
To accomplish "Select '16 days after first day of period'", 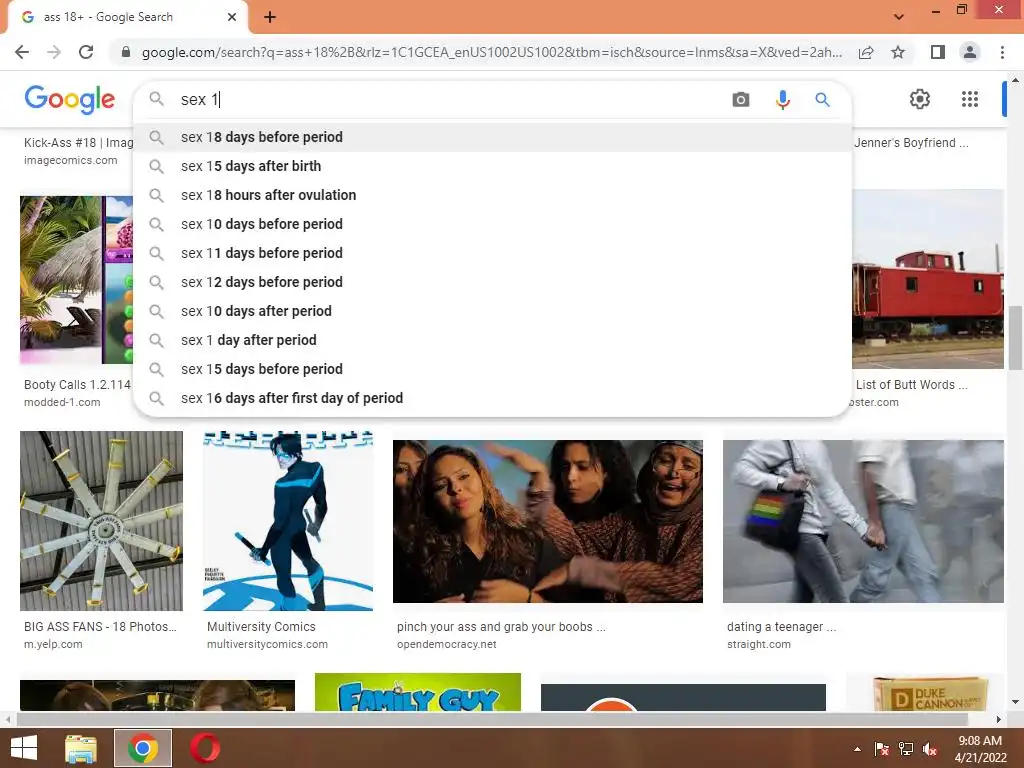I will tap(492, 398).
